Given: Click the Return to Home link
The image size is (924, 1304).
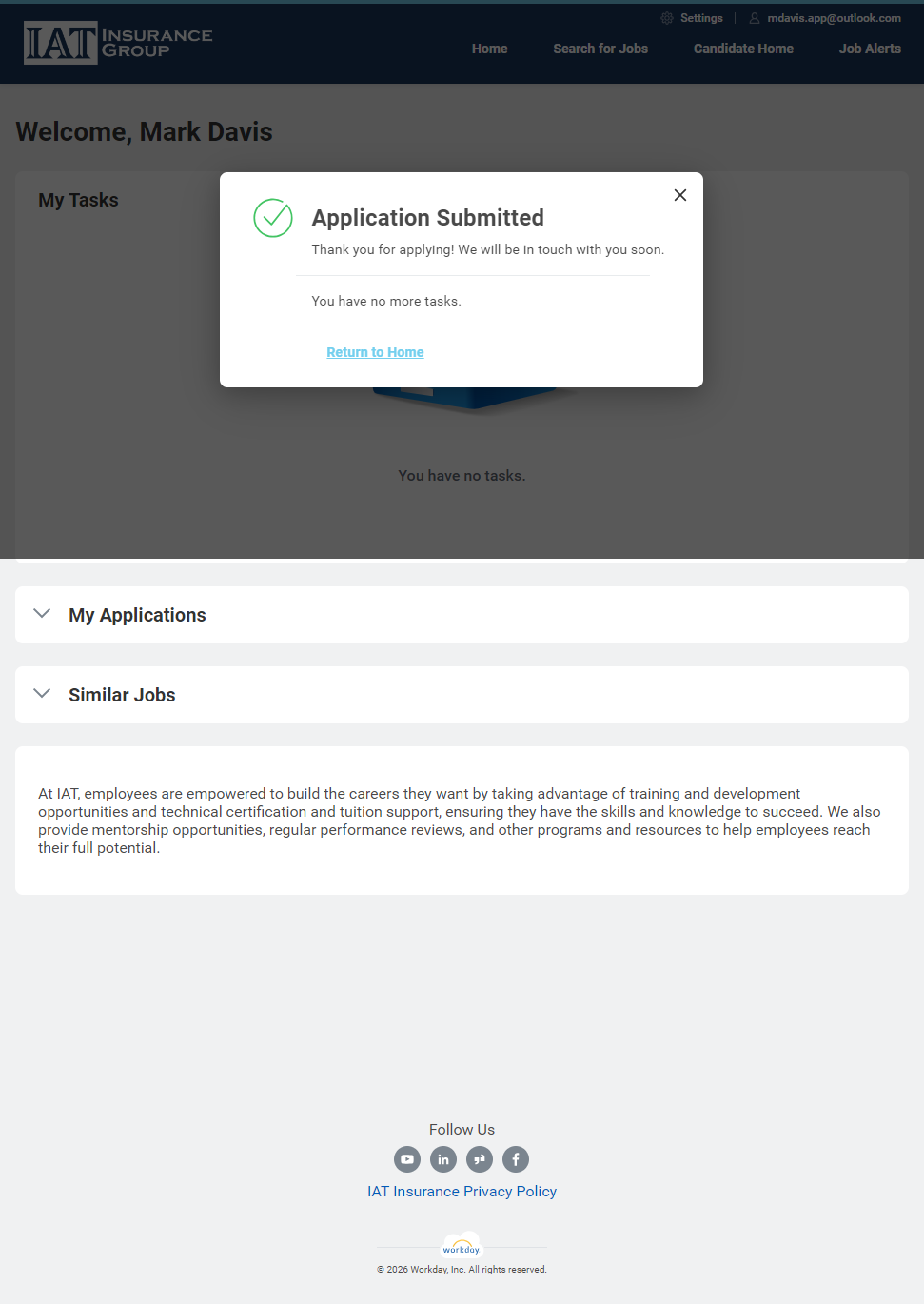Looking at the screenshot, I should (x=375, y=352).
